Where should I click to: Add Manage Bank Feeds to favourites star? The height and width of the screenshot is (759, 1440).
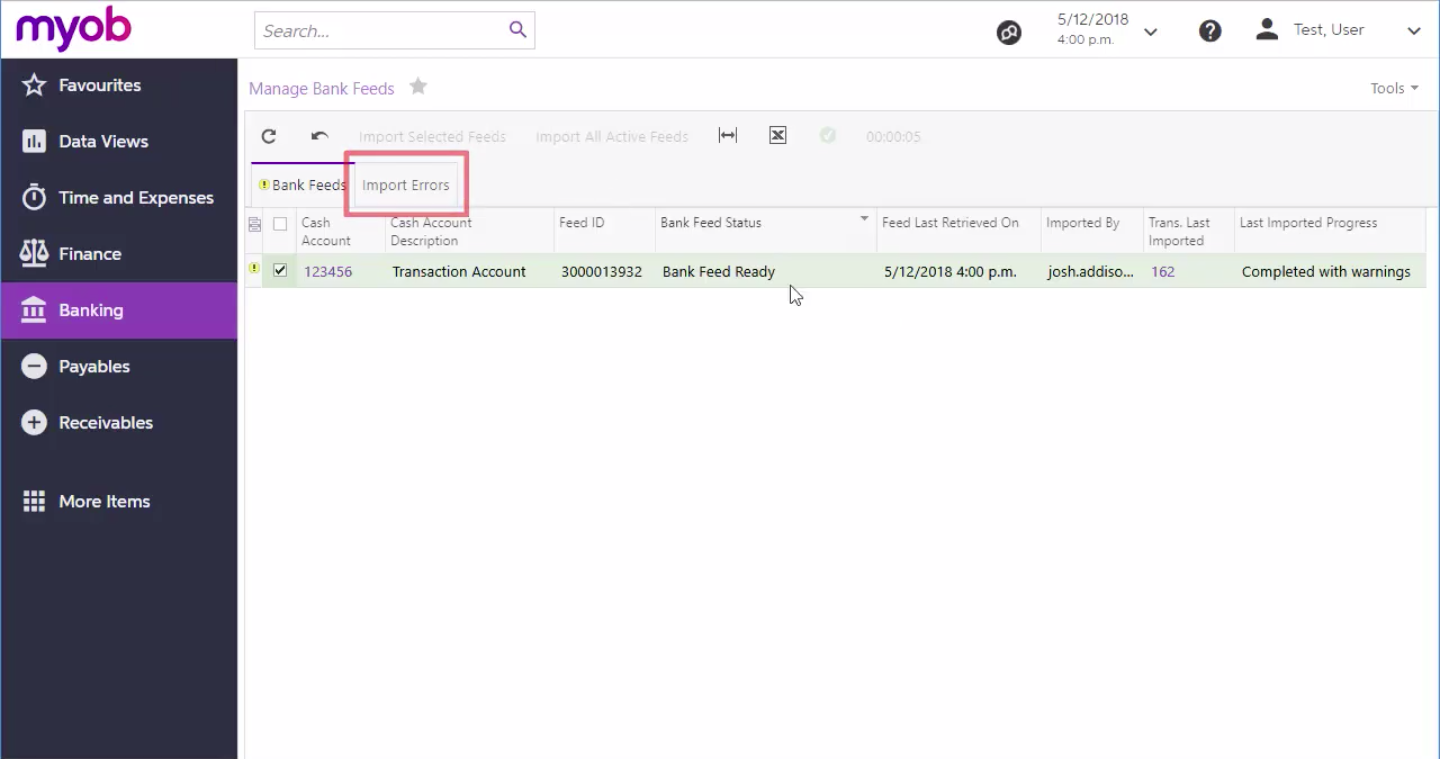click(x=418, y=87)
